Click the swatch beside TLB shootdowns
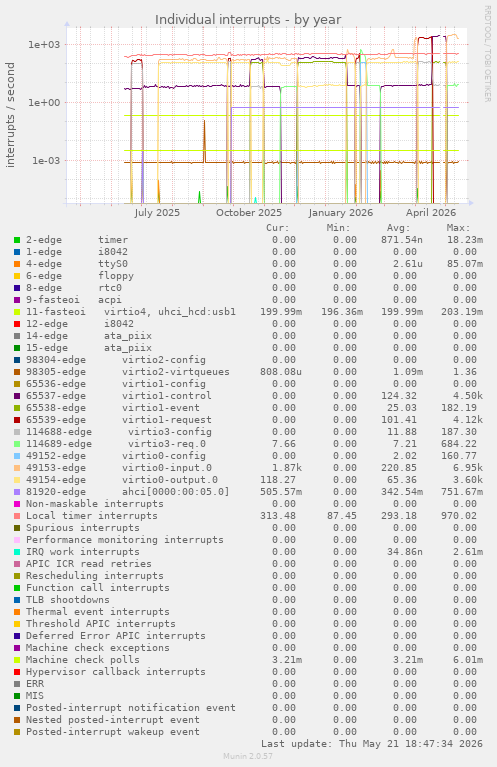This screenshot has width=497, height=767. tap(17, 600)
